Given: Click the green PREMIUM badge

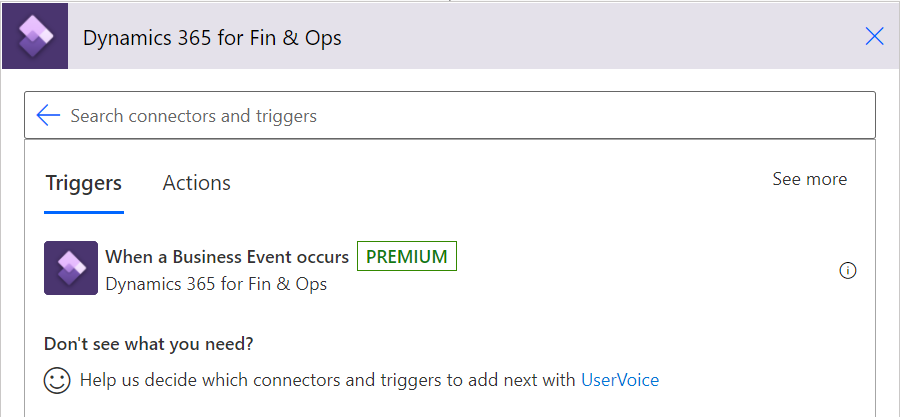Looking at the screenshot, I should tap(407, 256).
